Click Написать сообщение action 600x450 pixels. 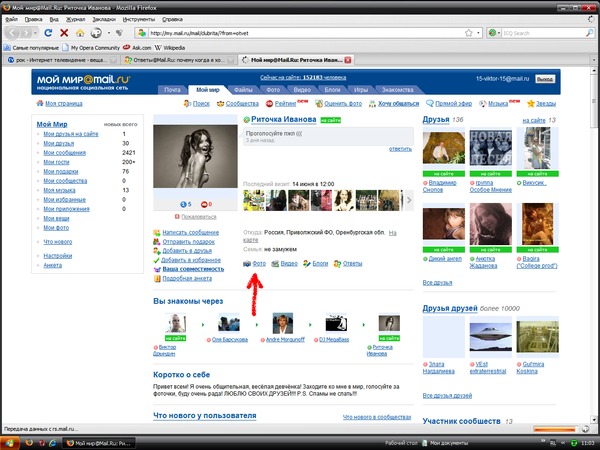coord(191,233)
